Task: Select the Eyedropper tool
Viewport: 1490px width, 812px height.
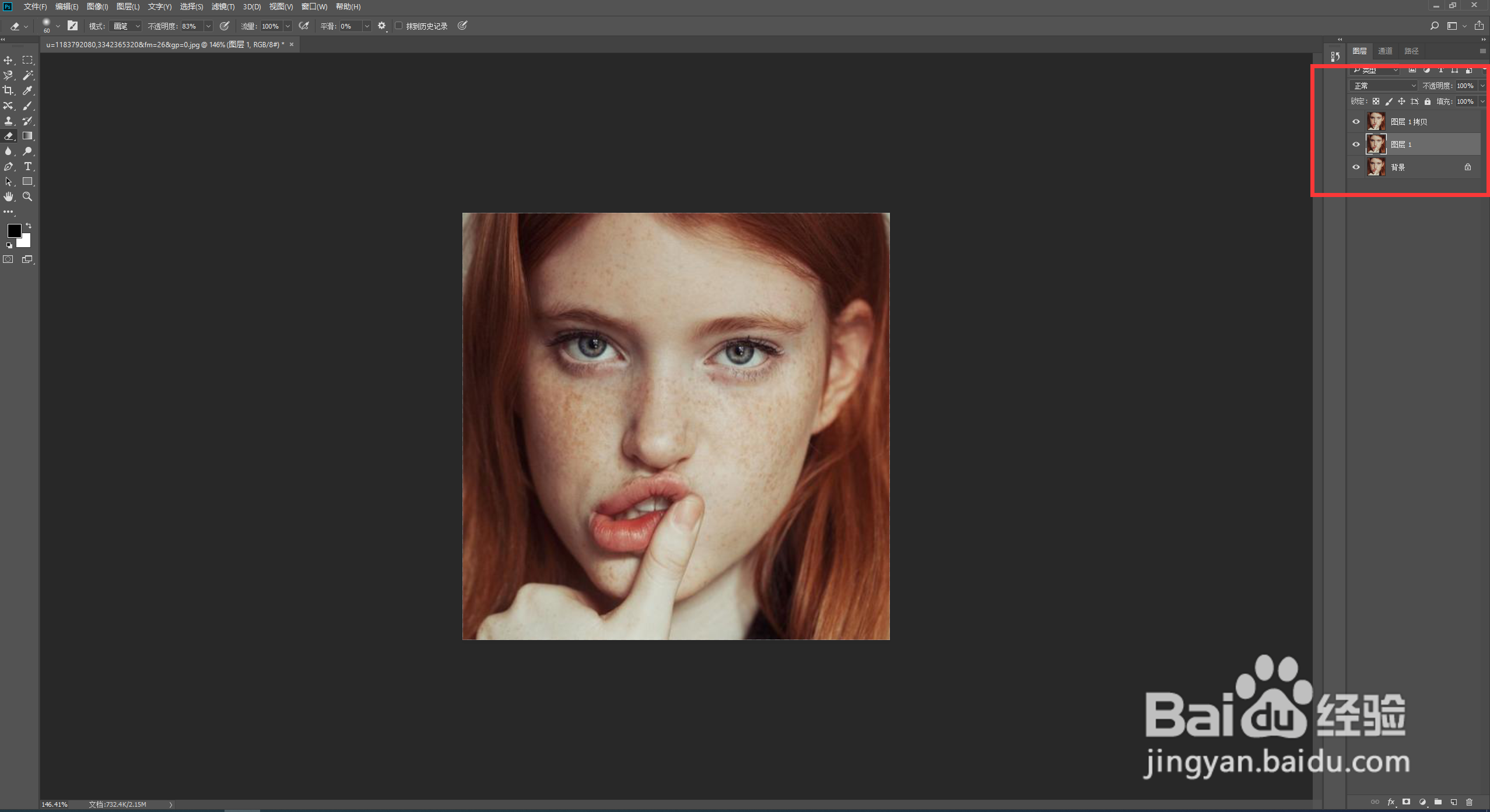Action: [27, 90]
